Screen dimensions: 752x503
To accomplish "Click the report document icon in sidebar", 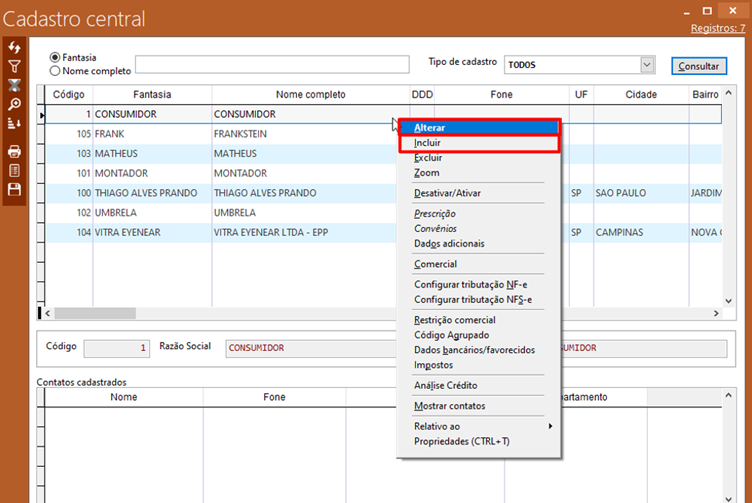I will point(14,171).
